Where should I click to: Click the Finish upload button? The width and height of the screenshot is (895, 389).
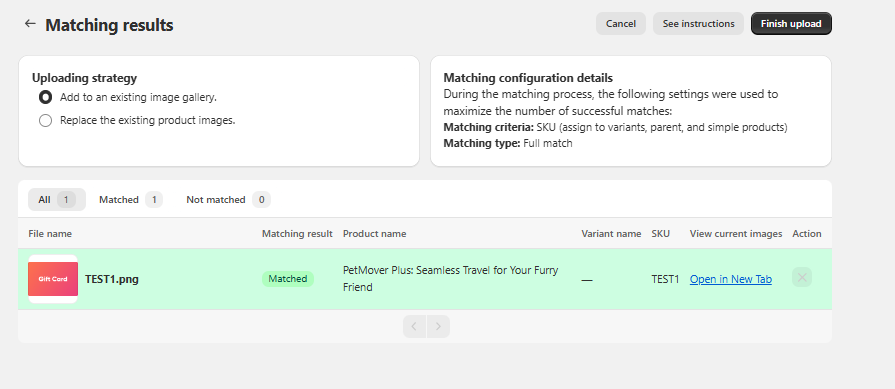click(791, 23)
